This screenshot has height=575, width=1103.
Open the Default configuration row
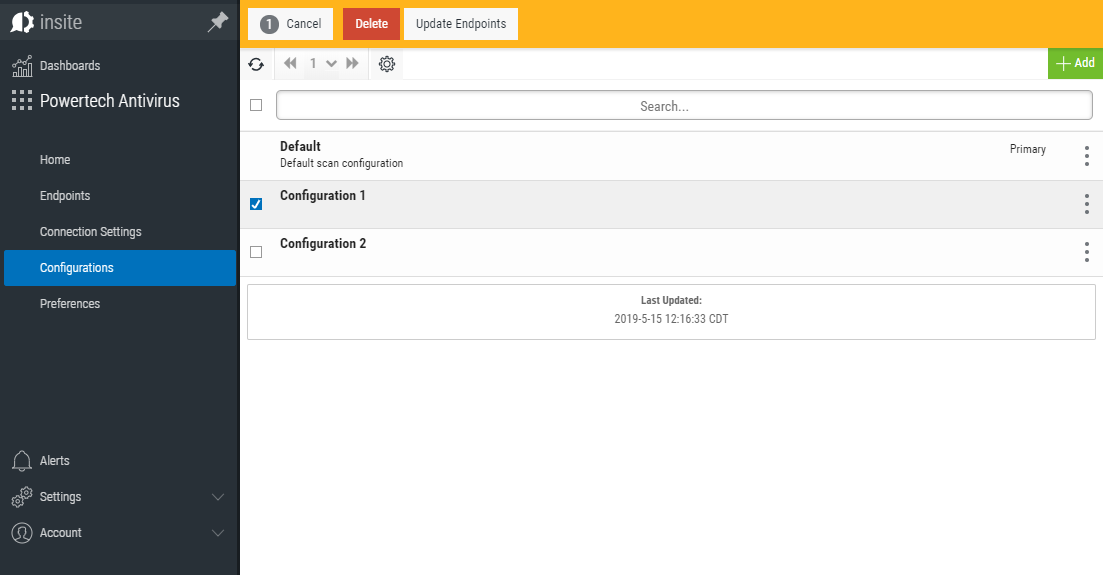tap(671, 156)
